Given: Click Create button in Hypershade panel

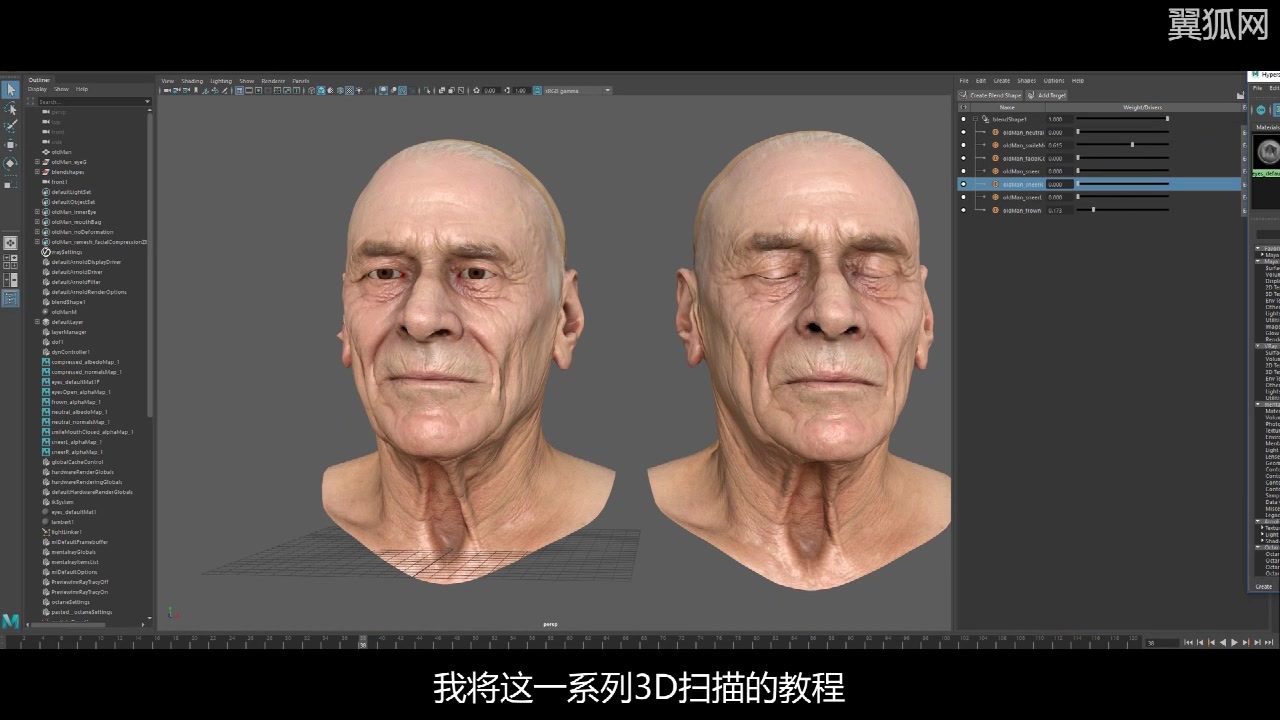Looking at the screenshot, I should [x=1264, y=586].
